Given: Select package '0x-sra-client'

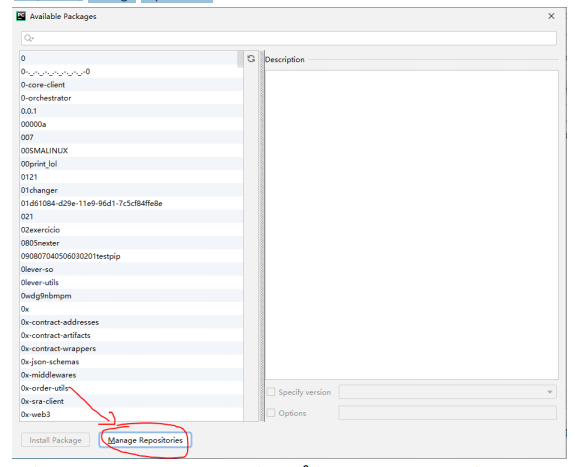Looking at the screenshot, I should [x=131, y=401].
